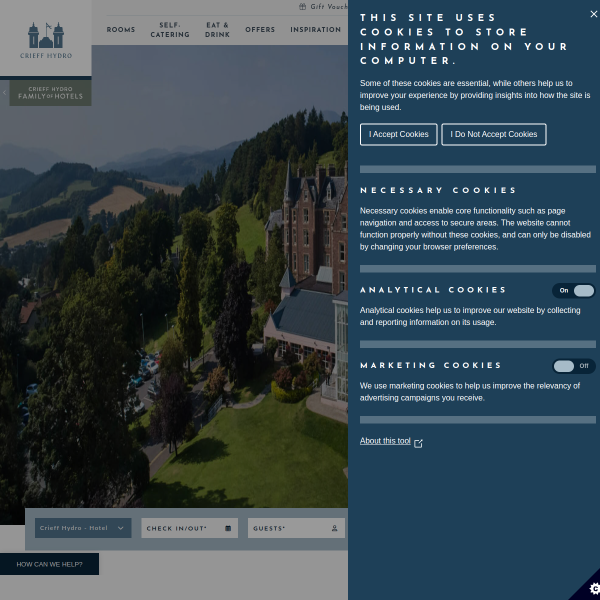The width and height of the screenshot is (600, 600).
Task: Select Offers in the navigation
Action: [260, 30]
